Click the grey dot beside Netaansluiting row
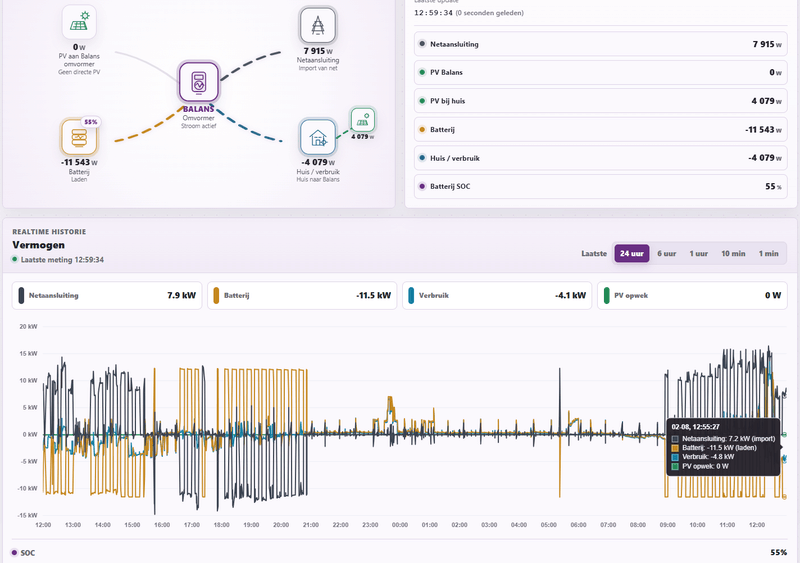The height and width of the screenshot is (563, 800). click(x=422, y=44)
